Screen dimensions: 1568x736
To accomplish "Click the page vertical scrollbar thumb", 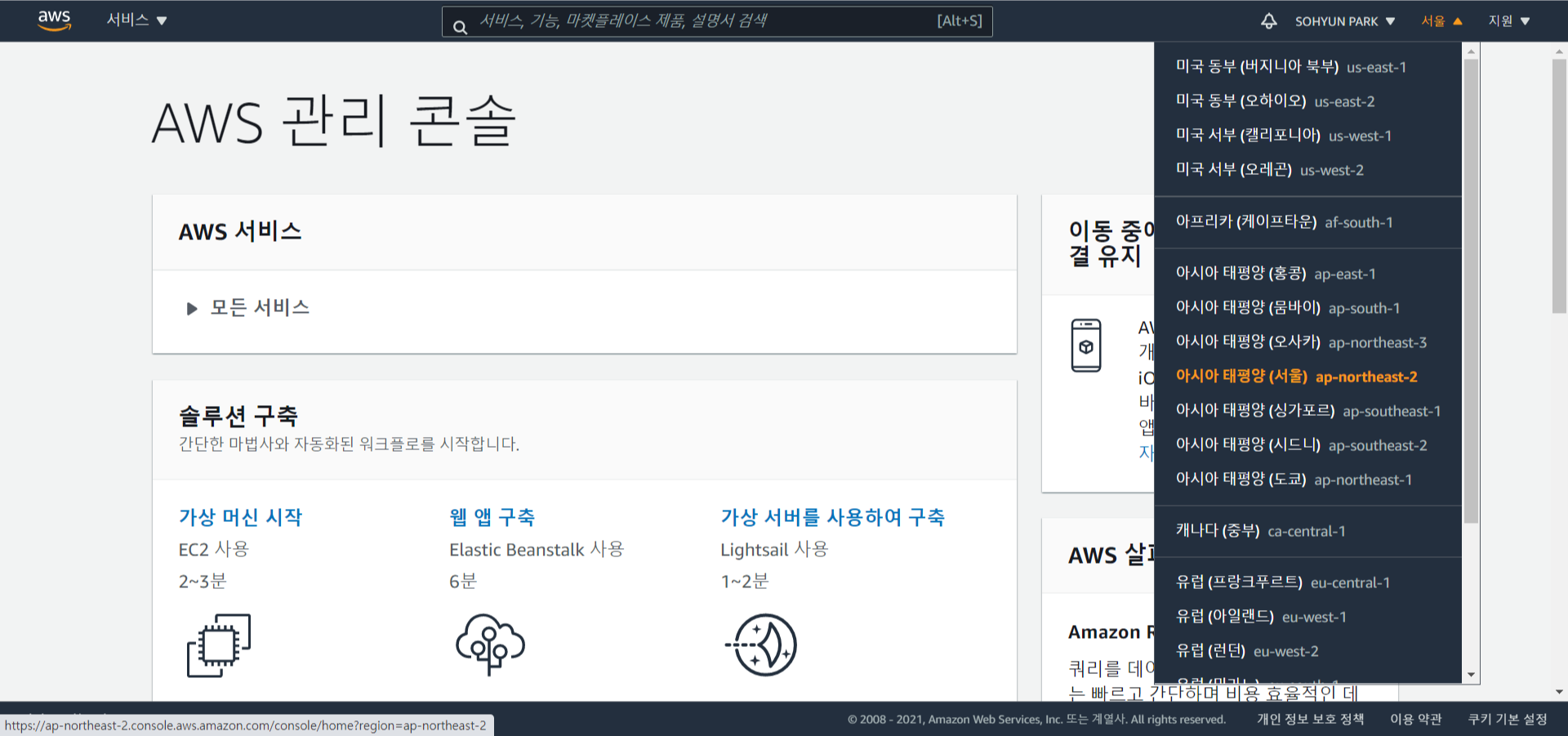I will 1559,186.
